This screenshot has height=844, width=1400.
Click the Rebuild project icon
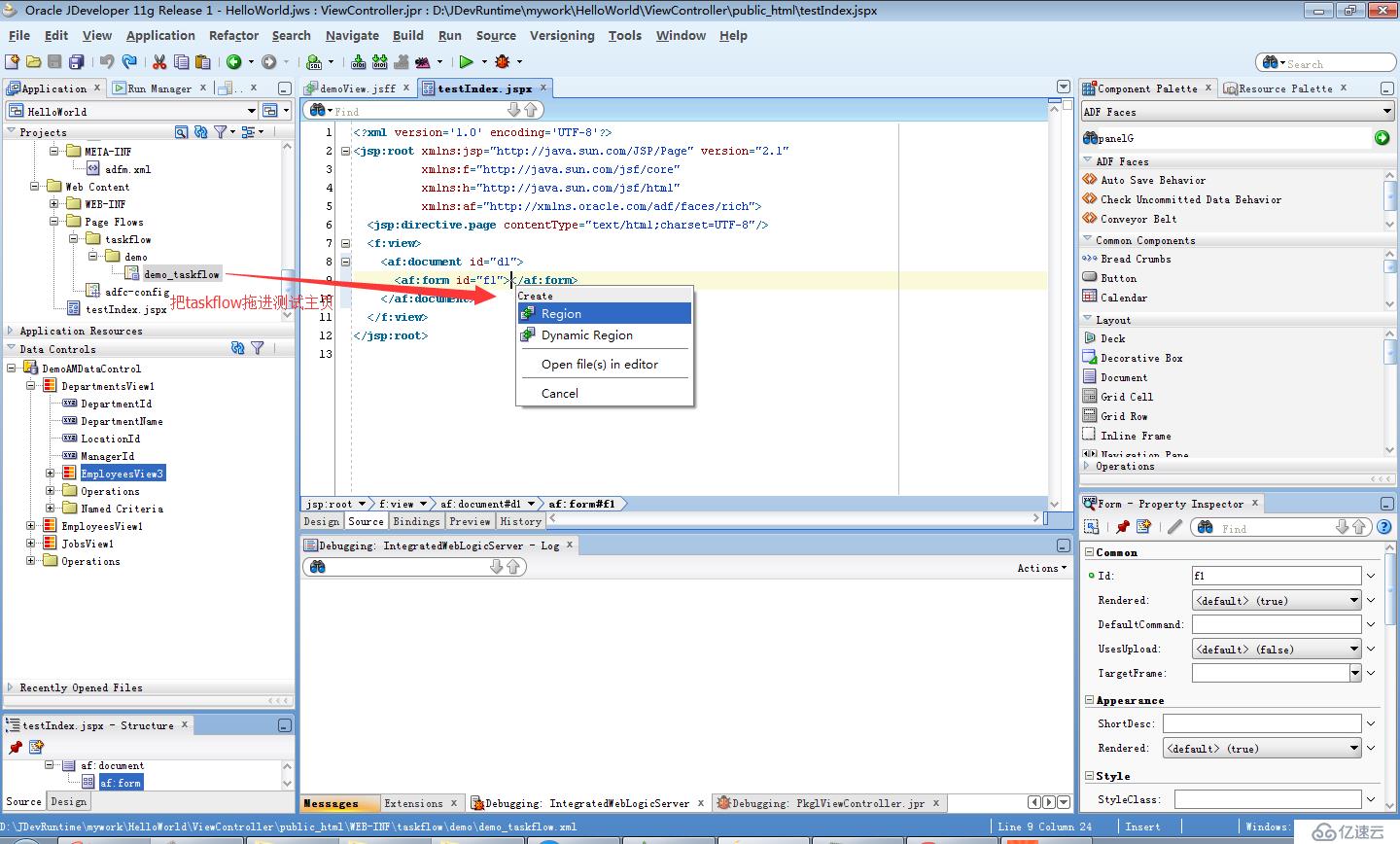379,62
